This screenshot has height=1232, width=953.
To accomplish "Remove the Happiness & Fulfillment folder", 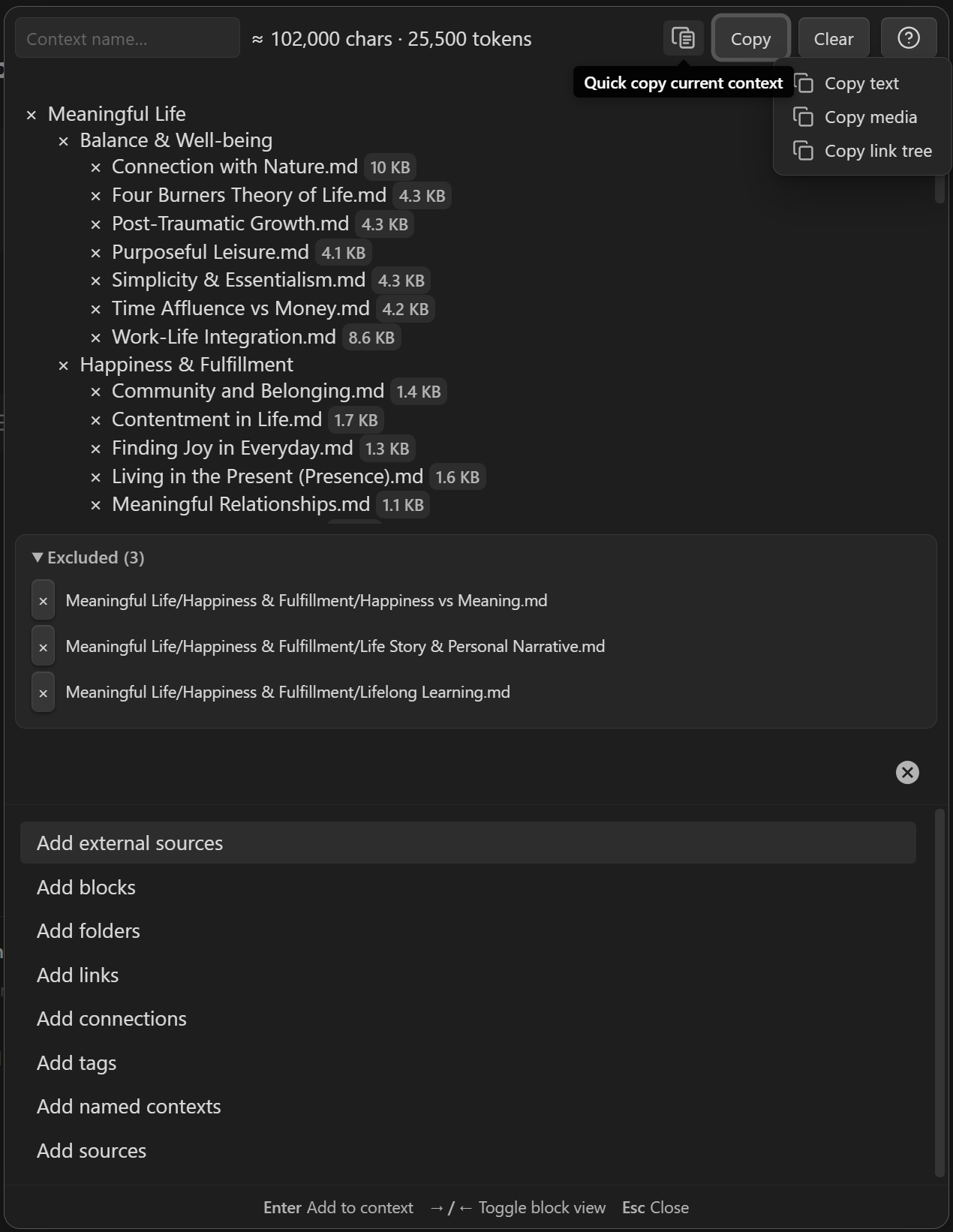I will 64,365.
